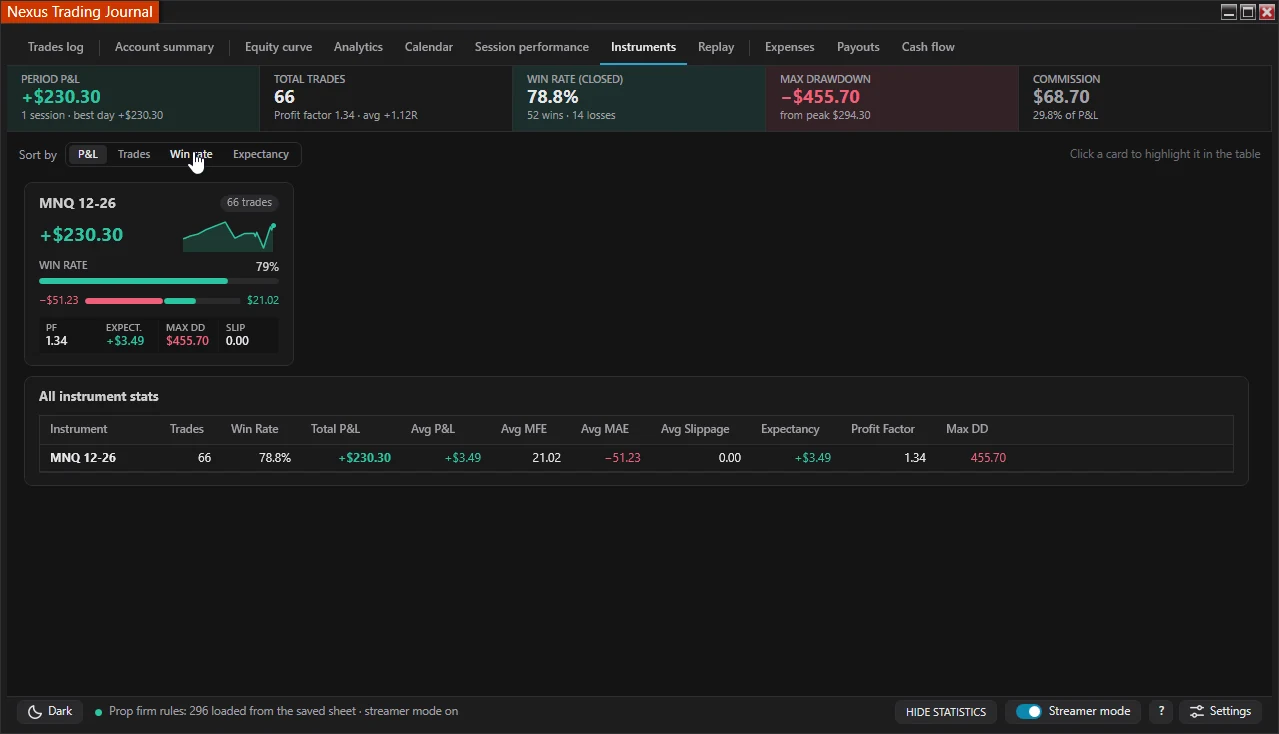Click the card's PF 1.34 value
Image resolution: width=1279 pixels, height=734 pixels.
(57, 341)
